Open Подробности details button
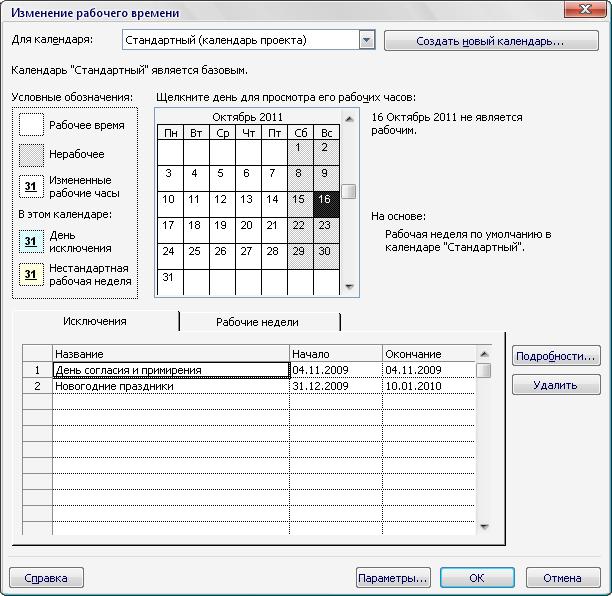 tap(556, 356)
